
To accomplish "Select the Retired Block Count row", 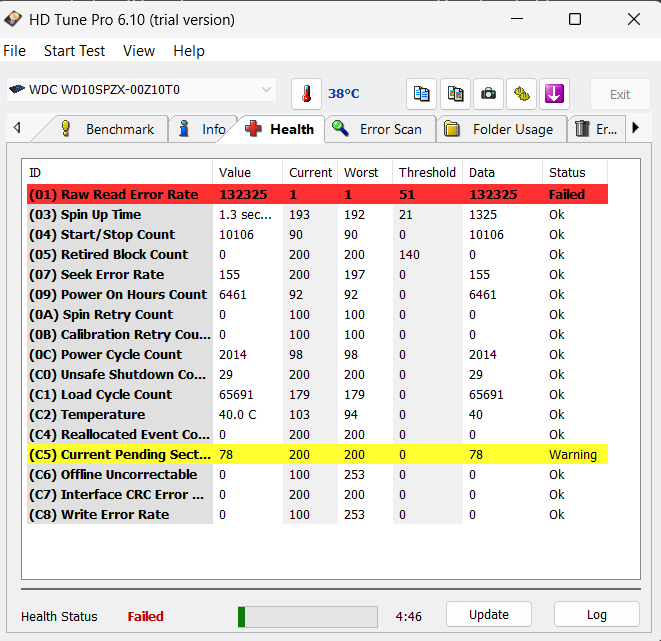I will [317, 255].
